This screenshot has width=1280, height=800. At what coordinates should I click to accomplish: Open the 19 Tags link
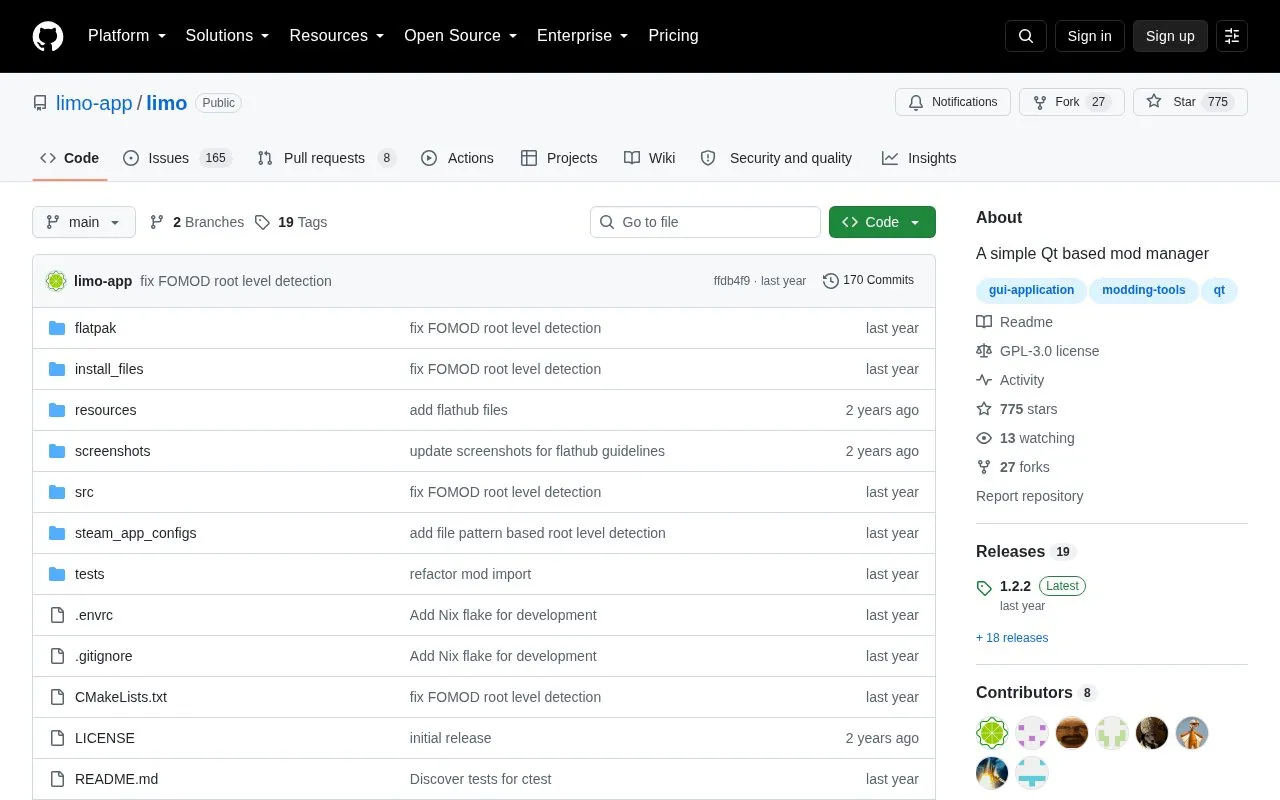291,222
